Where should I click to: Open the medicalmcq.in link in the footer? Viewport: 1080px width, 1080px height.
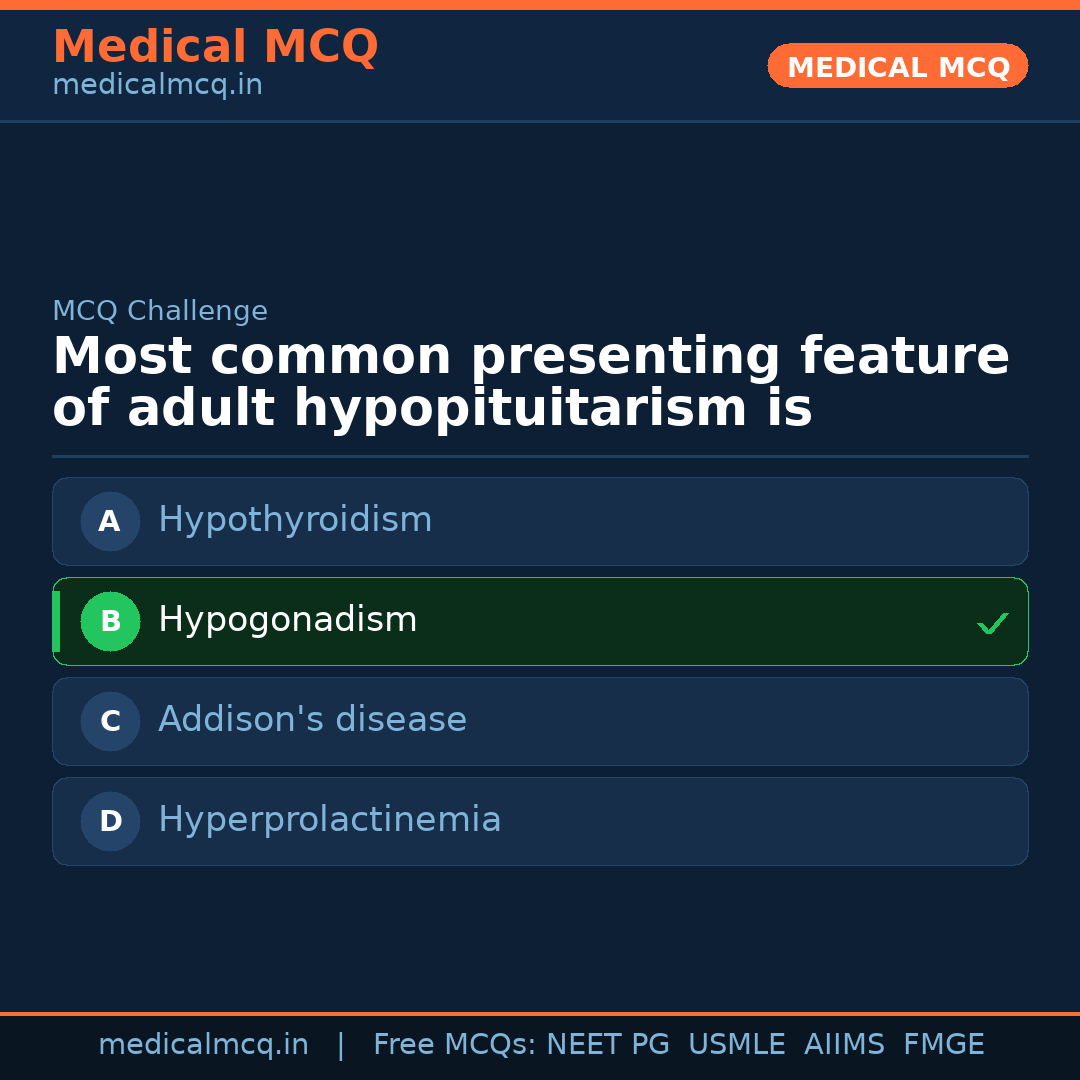(x=203, y=1045)
